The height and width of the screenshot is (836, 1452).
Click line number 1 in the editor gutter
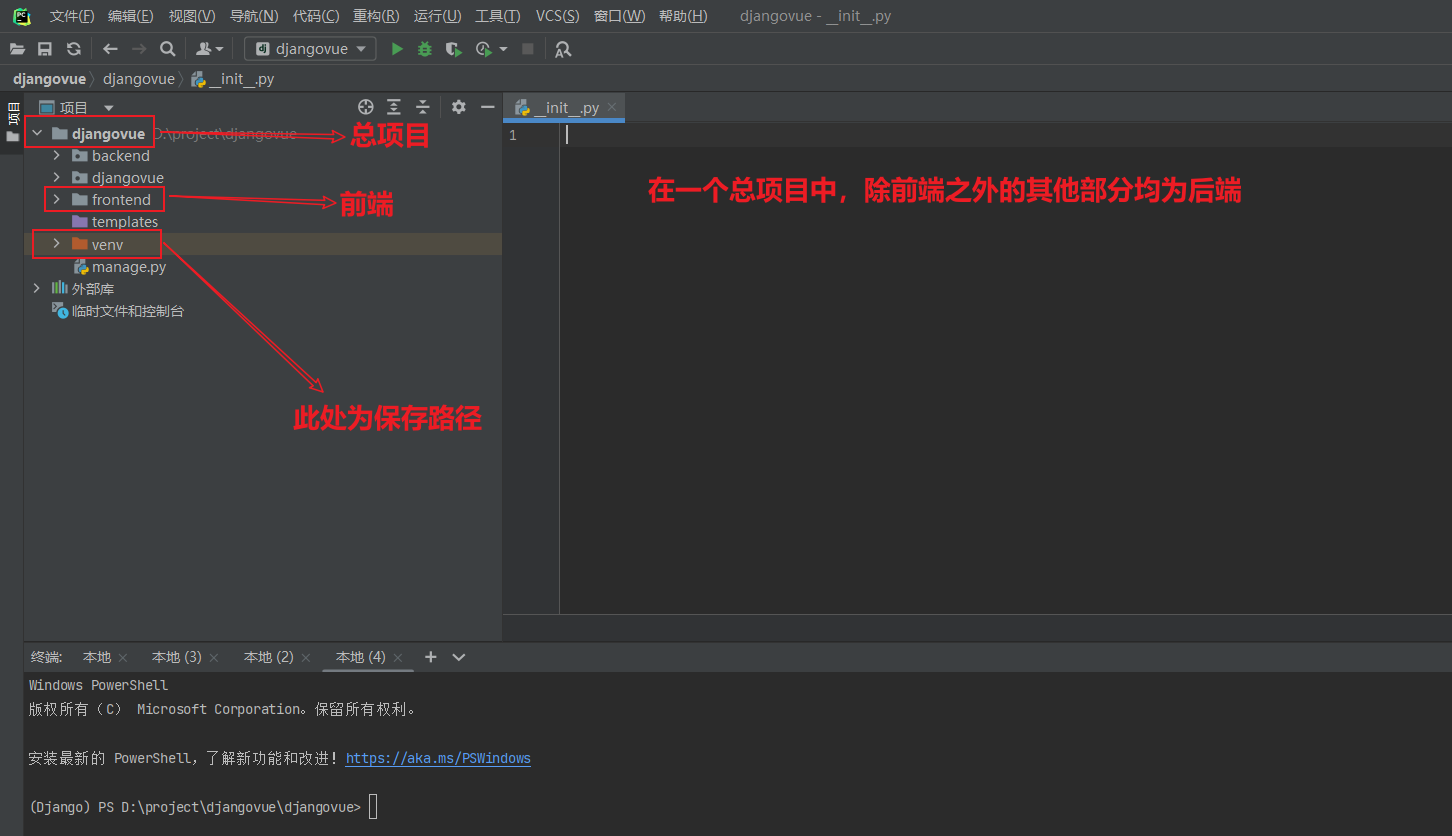coord(513,134)
